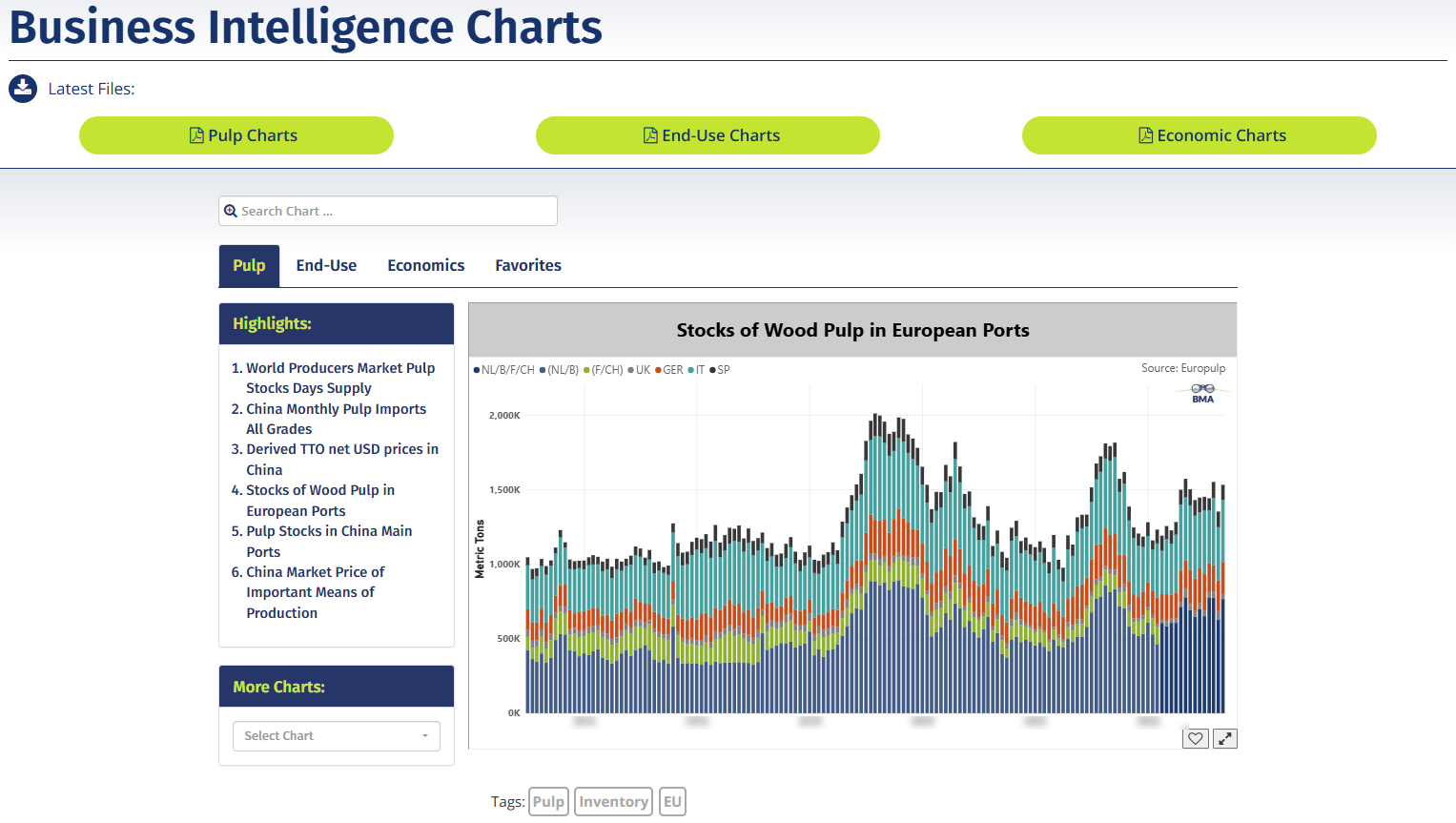Toggle the UK legend series

coord(640,370)
